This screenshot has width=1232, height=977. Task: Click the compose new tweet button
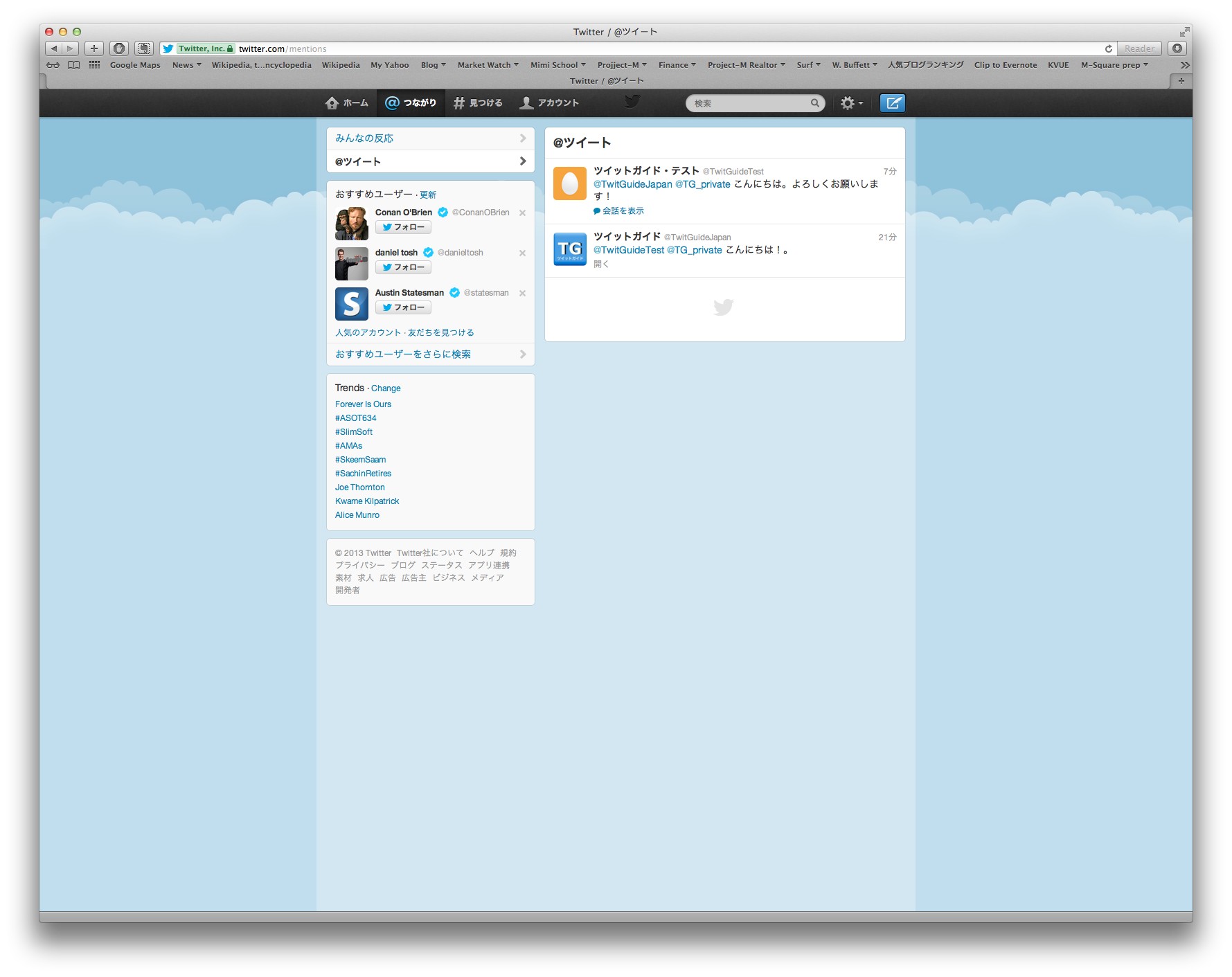tap(893, 103)
